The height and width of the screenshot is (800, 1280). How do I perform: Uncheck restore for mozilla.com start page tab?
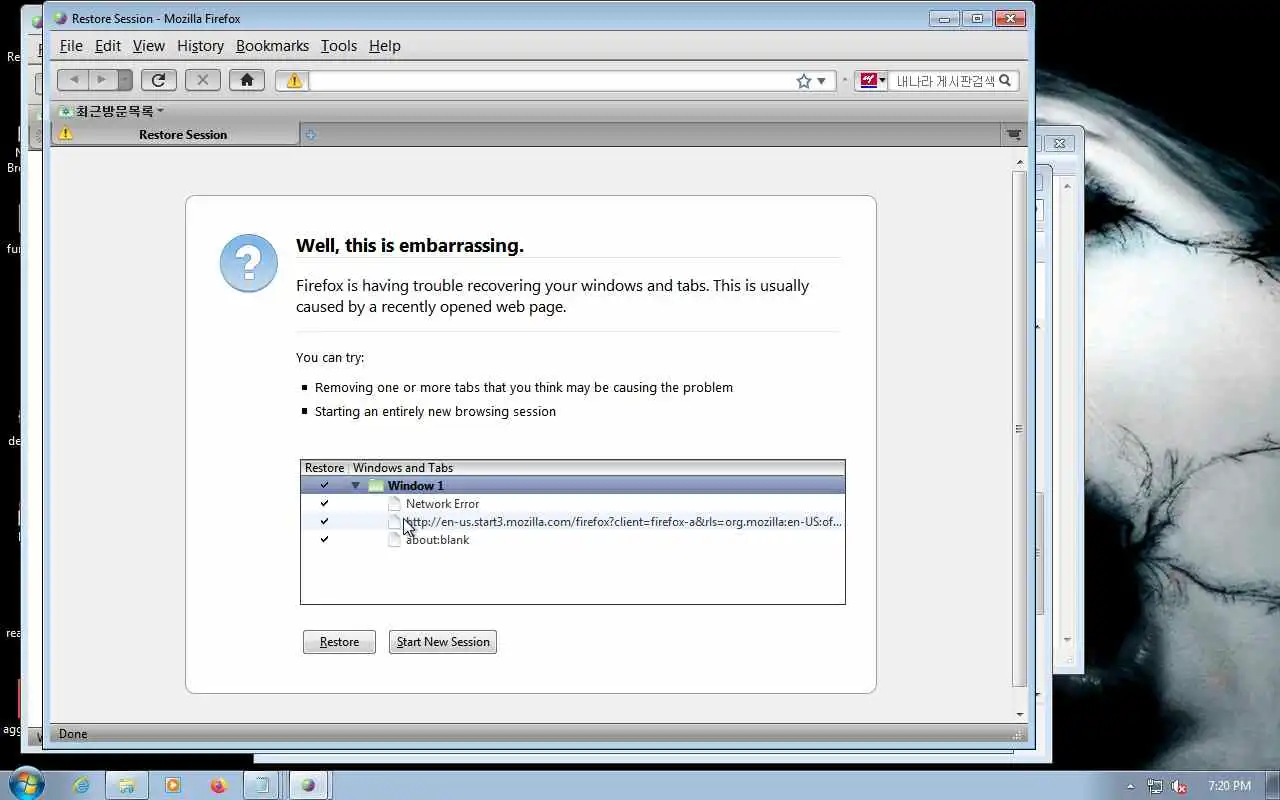[324, 521]
